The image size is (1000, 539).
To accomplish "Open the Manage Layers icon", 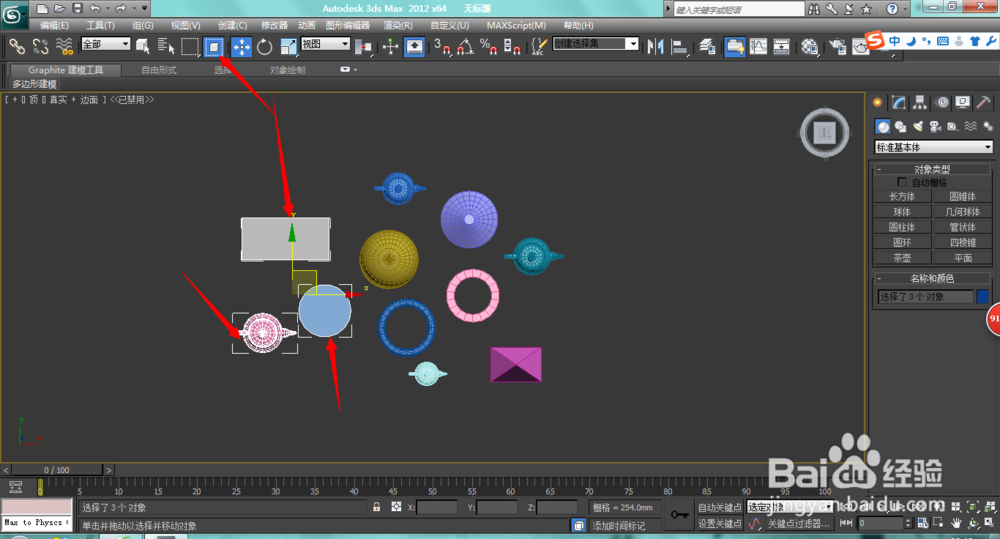I will tap(707, 47).
